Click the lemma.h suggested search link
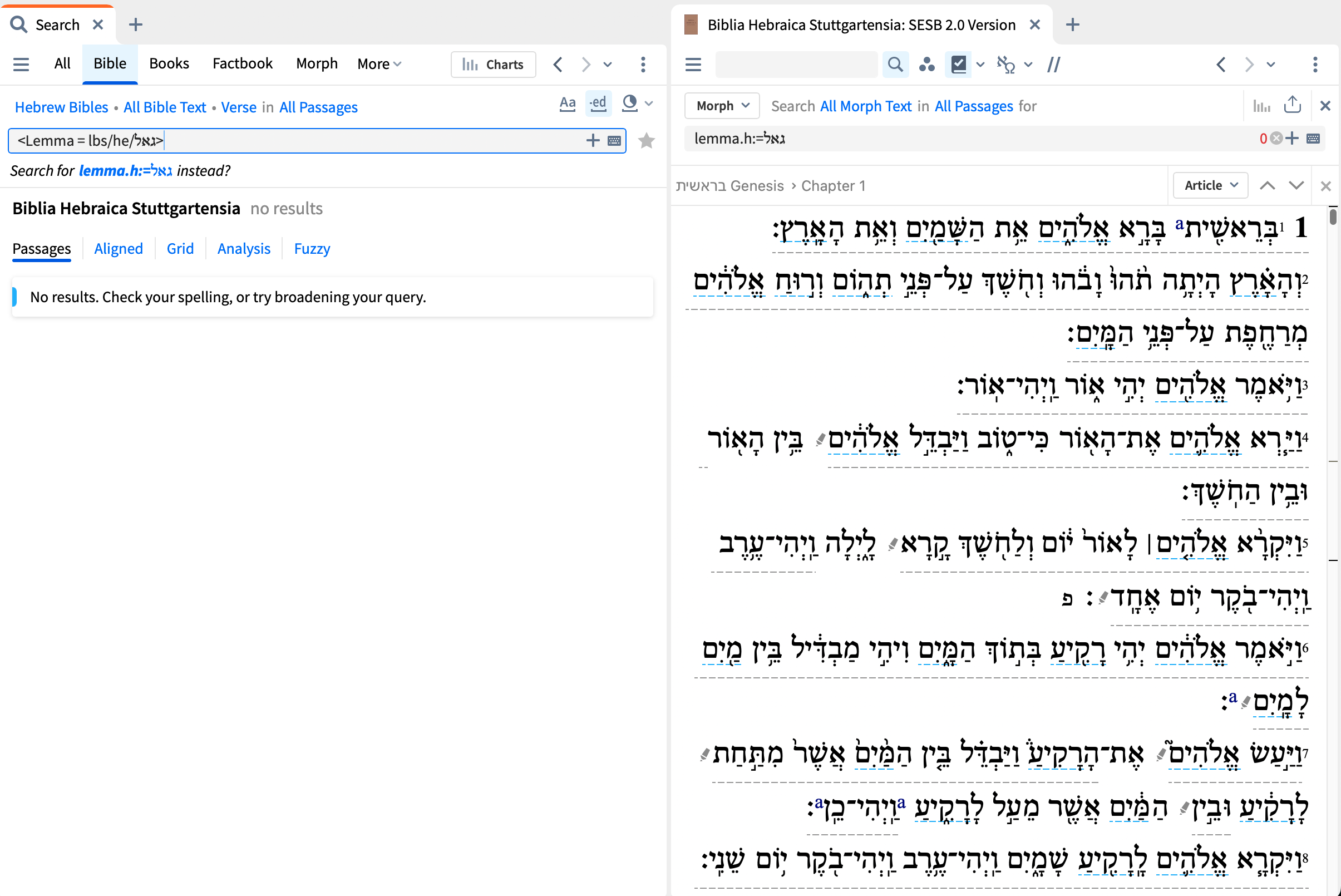The height and width of the screenshot is (896, 1341). tap(125, 171)
